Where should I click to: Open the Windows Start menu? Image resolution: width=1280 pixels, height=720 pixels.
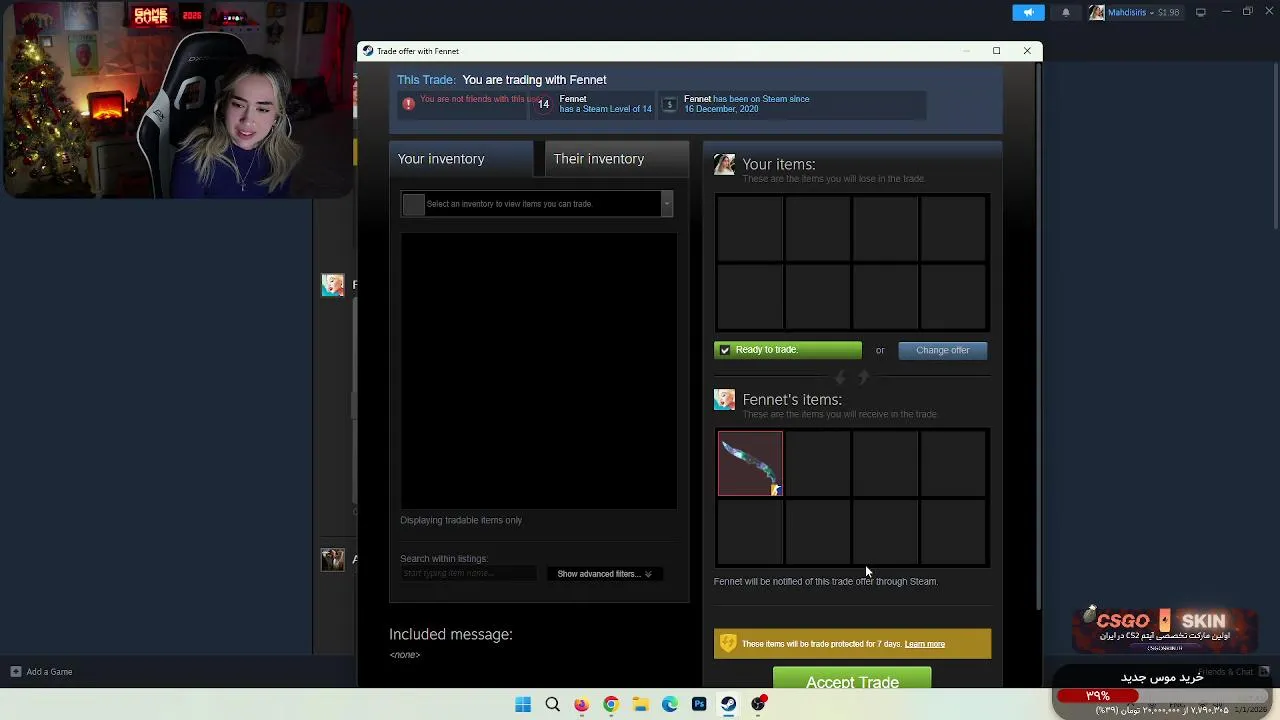(523, 704)
